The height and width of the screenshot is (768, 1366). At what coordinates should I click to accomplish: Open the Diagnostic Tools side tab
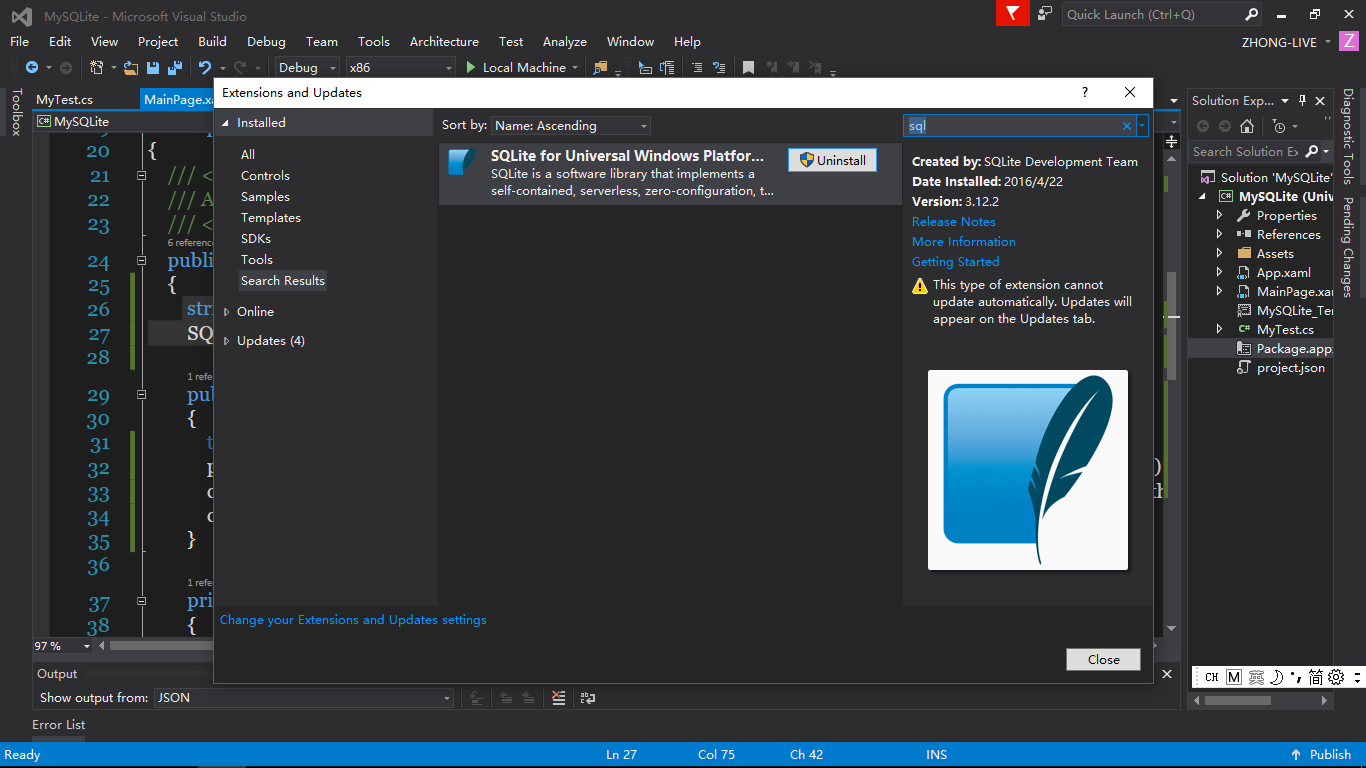(x=1348, y=136)
